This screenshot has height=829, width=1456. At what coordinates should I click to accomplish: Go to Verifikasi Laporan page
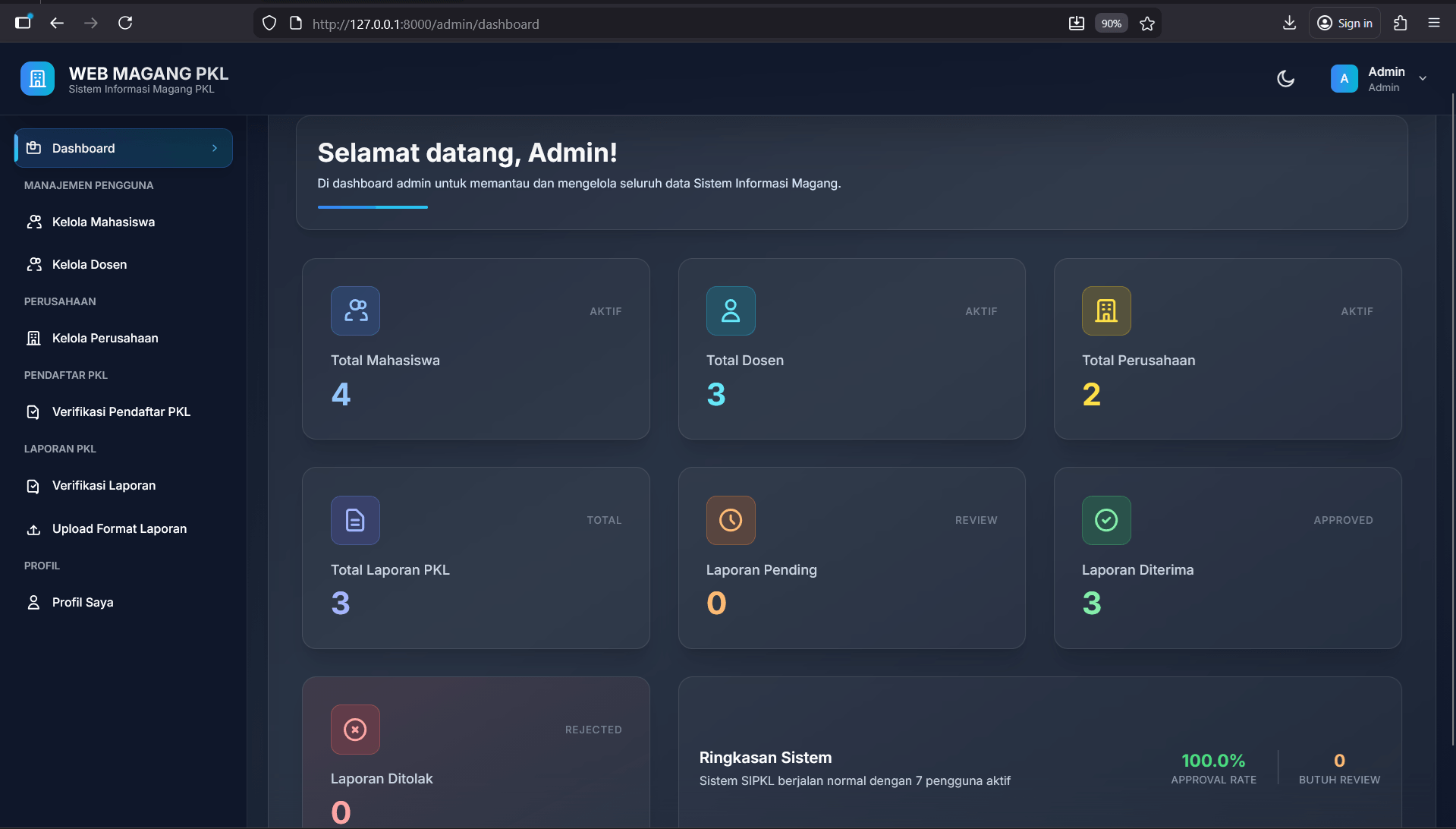tap(124, 485)
